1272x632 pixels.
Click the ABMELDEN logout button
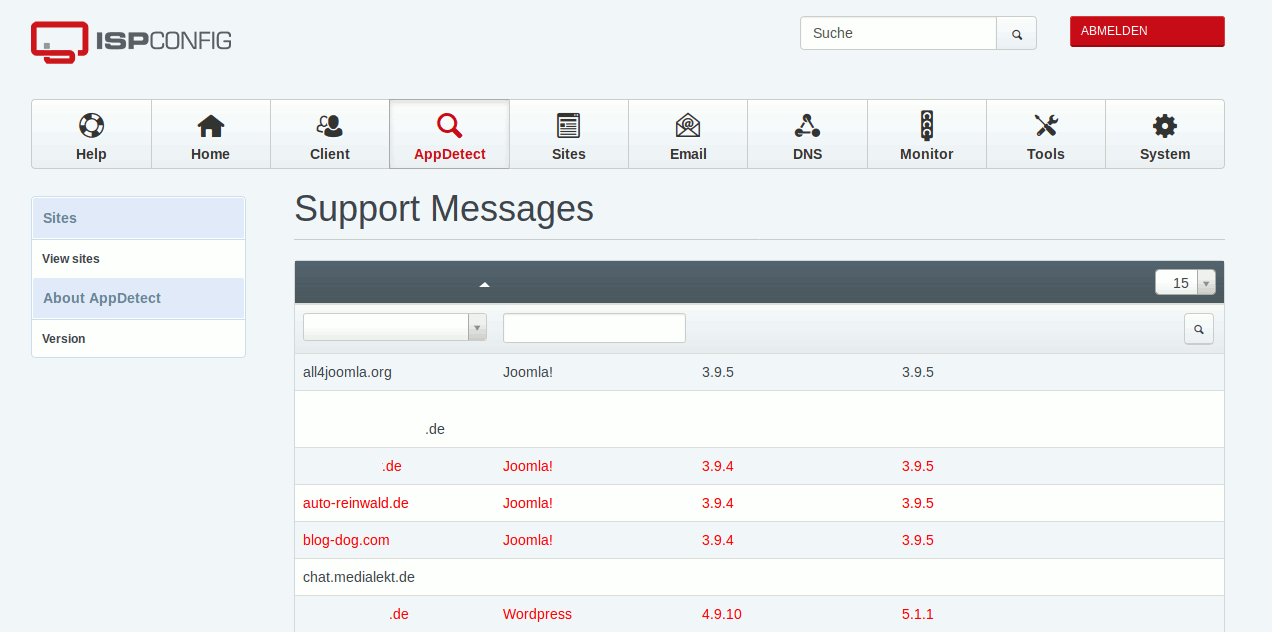click(x=1147, y=31)
